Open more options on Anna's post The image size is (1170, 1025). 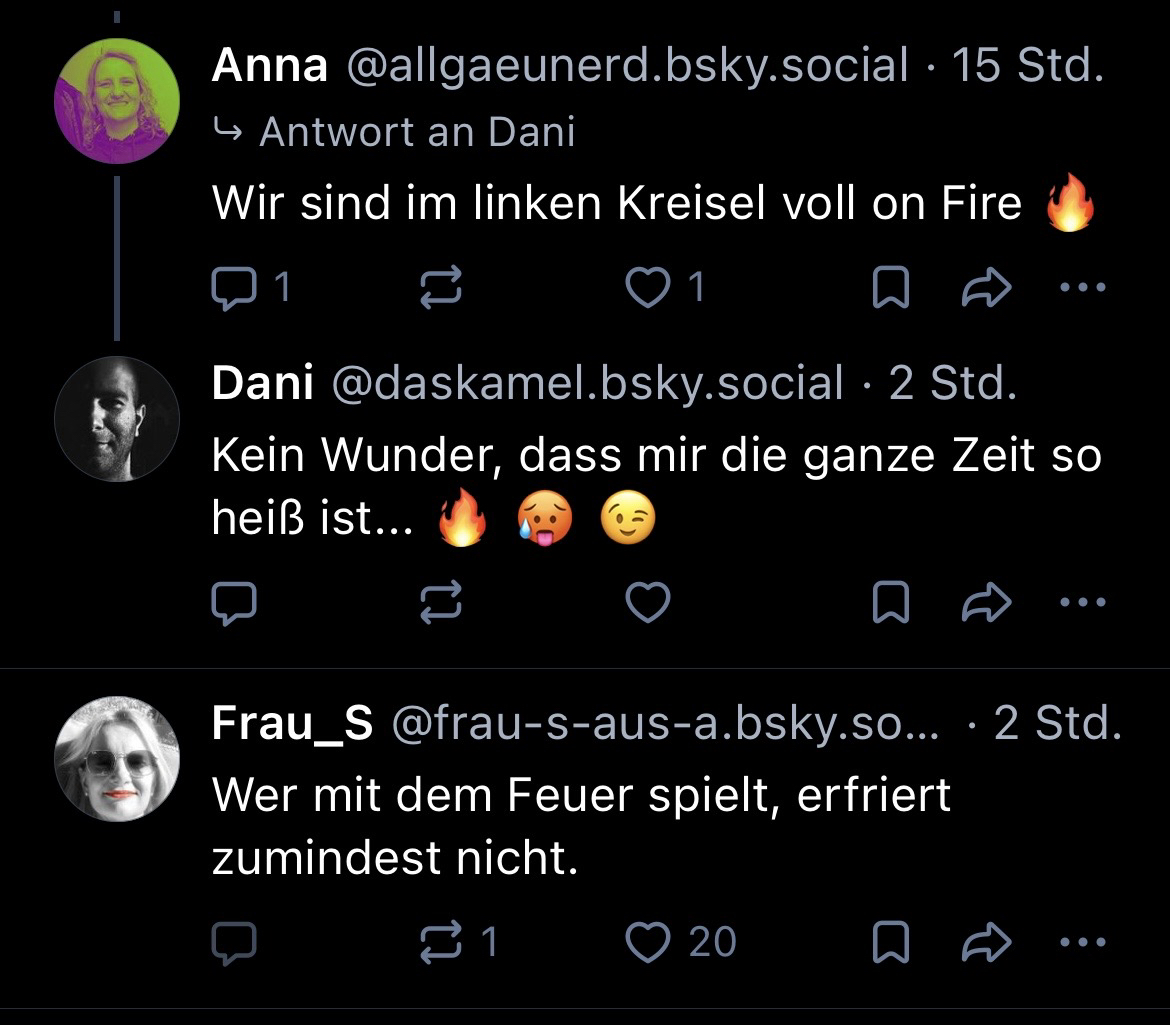point(1083,289)
